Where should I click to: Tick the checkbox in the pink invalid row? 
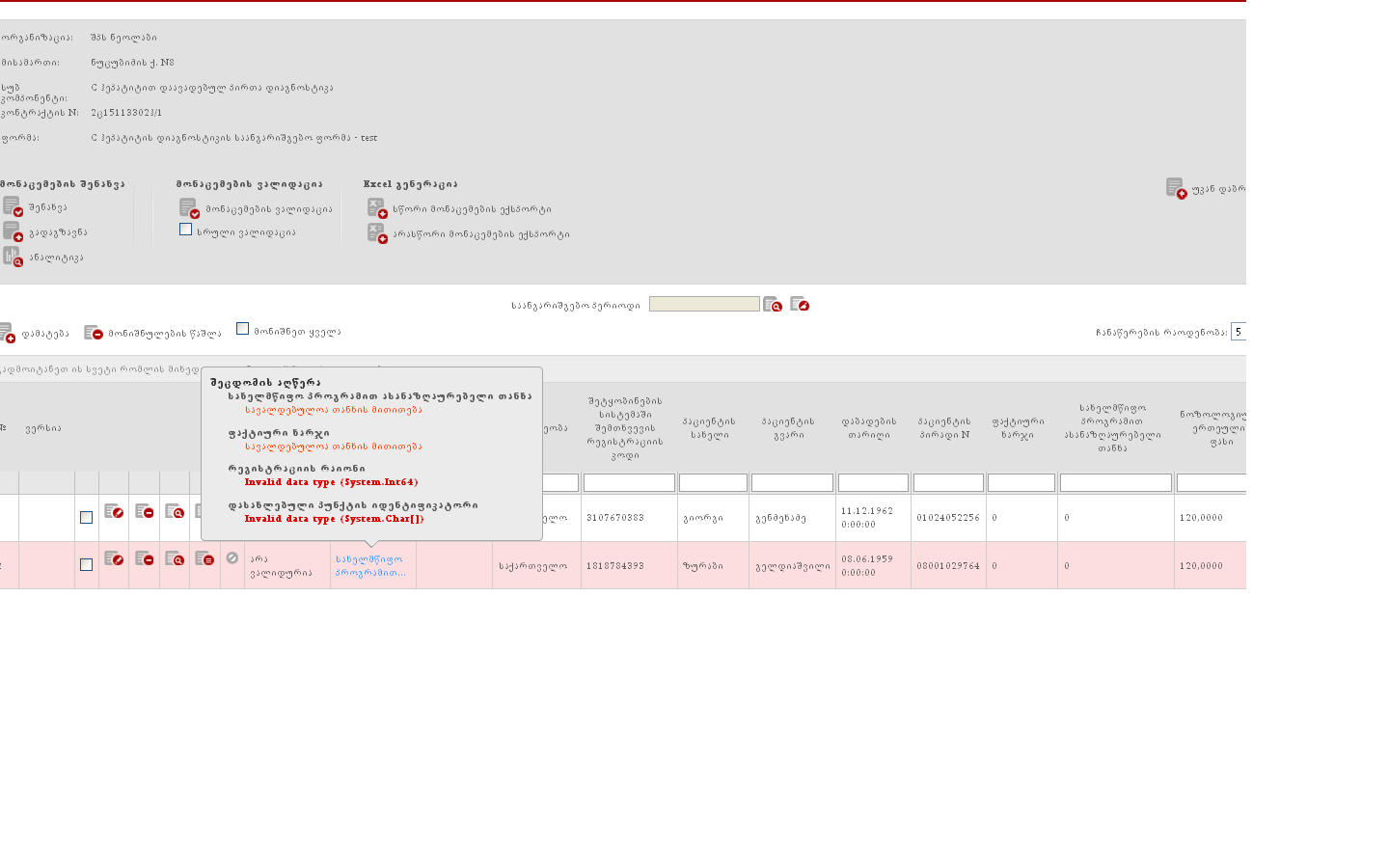(x=86, y=565)
